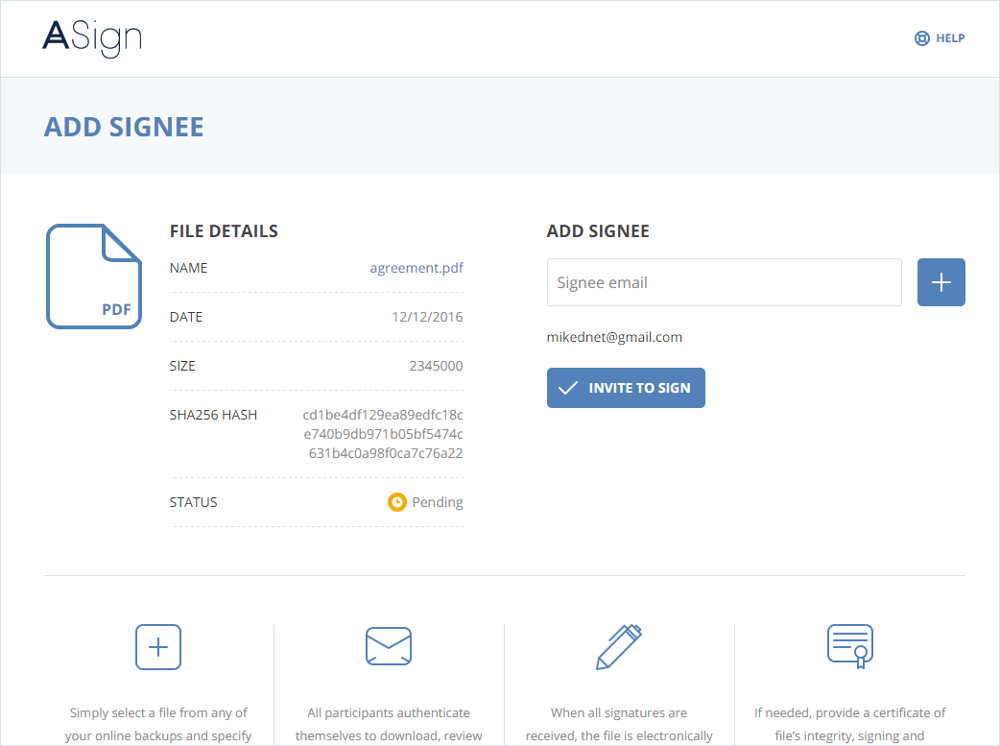Click the plus-in-square select file icon

pos(158,647)
